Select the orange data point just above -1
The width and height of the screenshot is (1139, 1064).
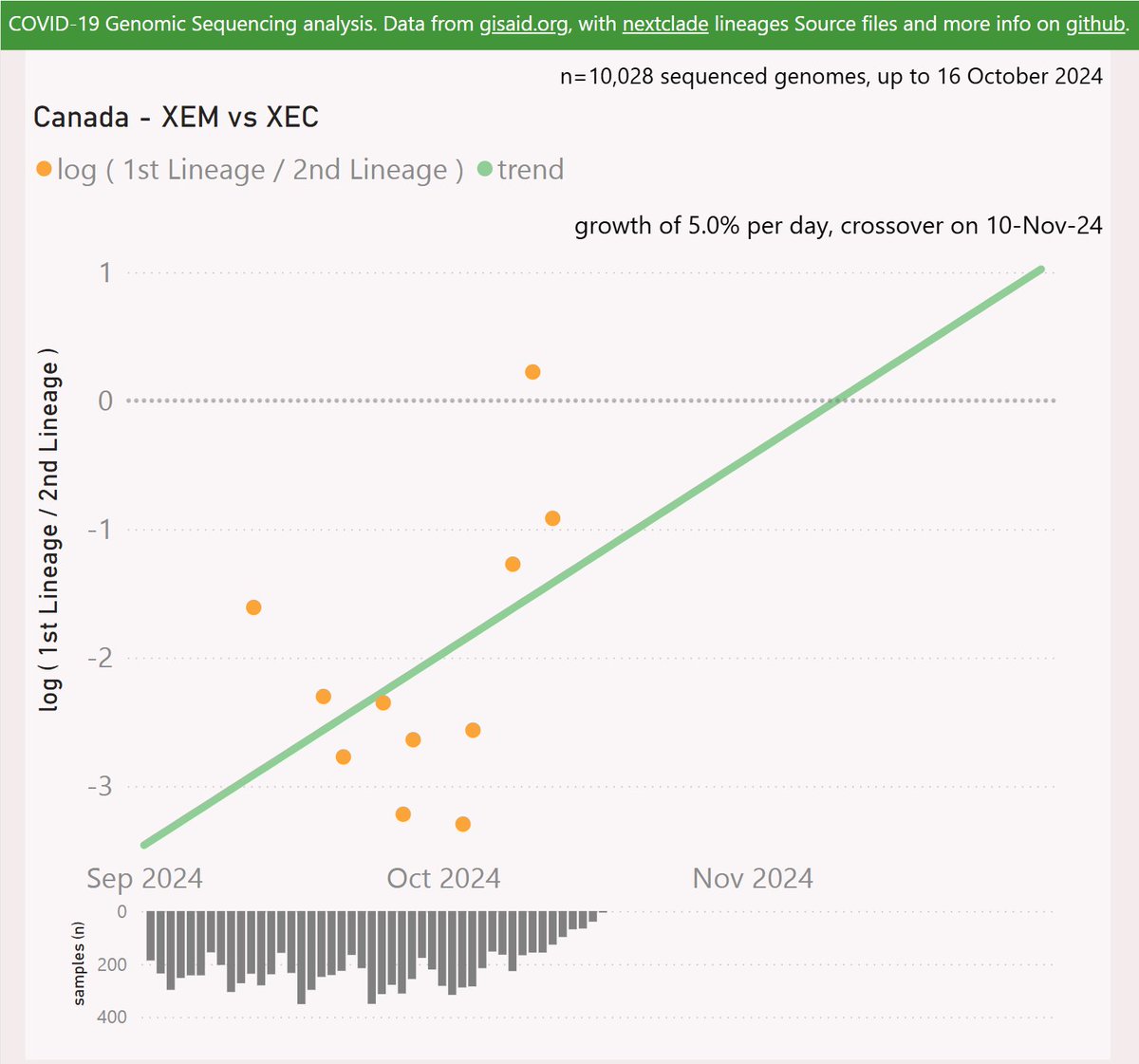coord(552,518)
